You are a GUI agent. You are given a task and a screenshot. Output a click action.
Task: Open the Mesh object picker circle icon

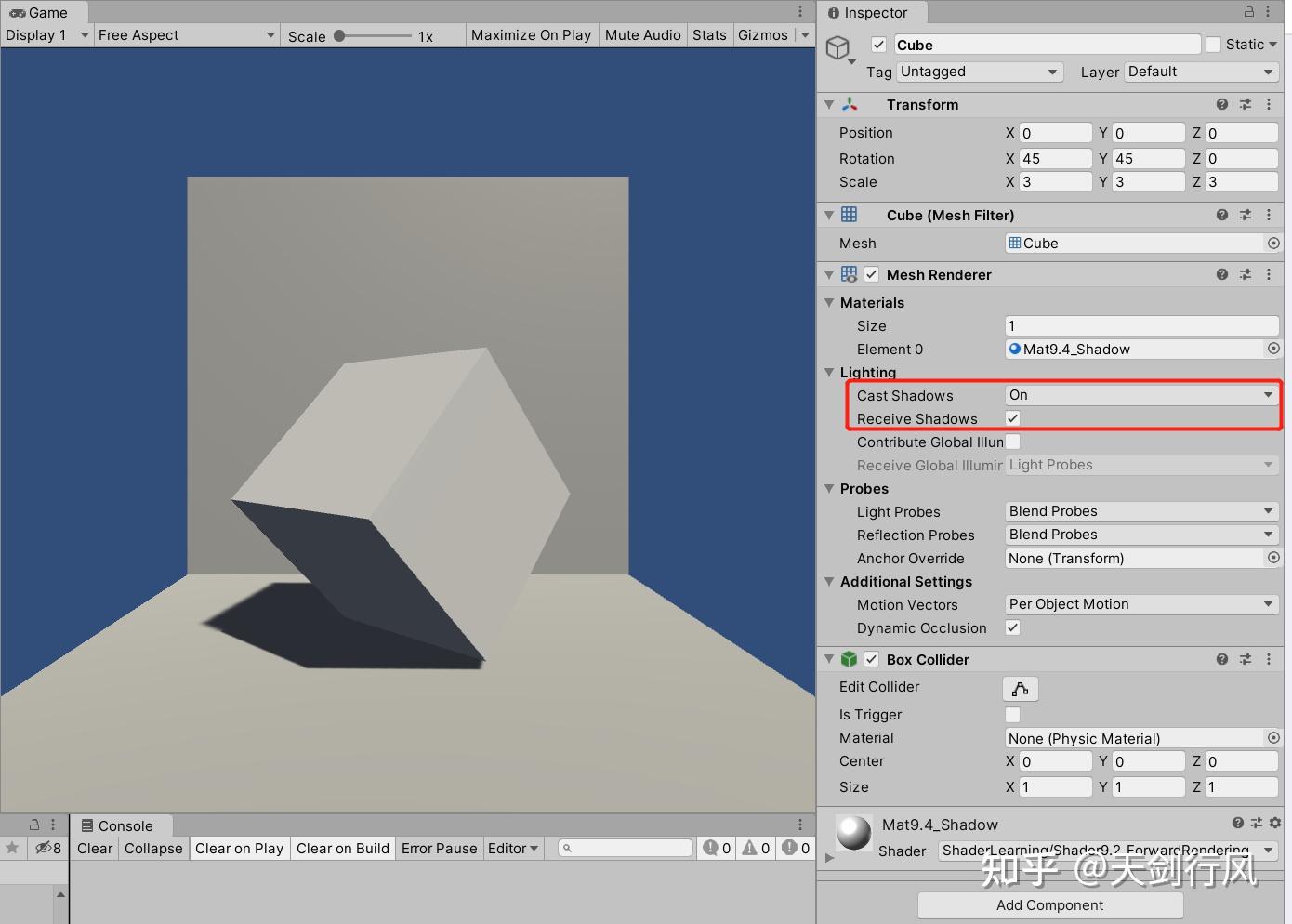point(1272,243)
